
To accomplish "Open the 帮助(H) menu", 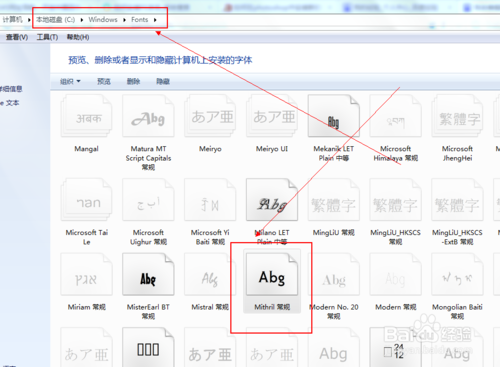I will click(x=78, y=37).
